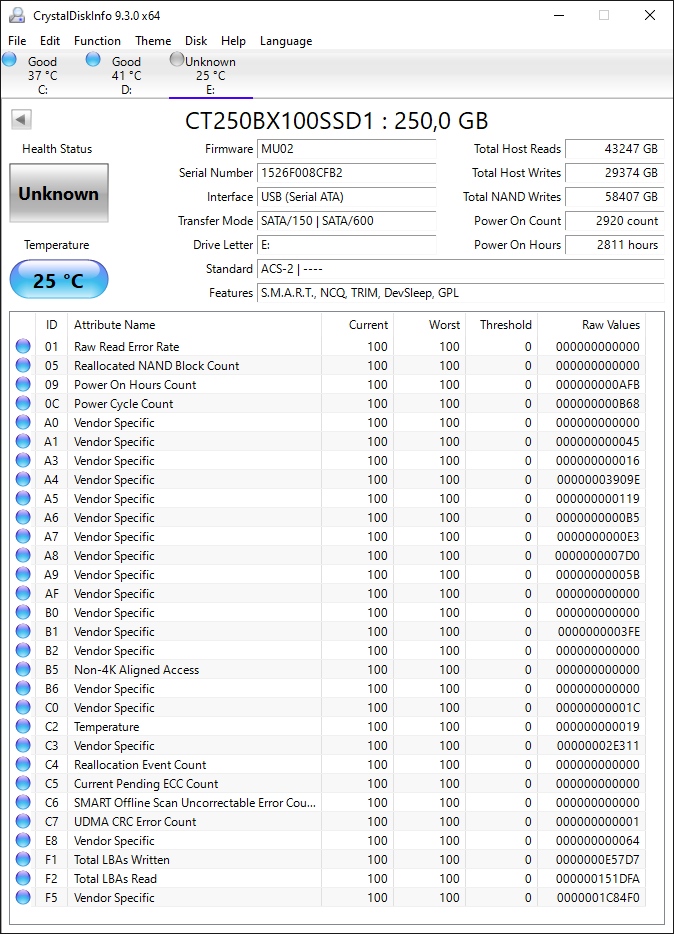This screenshot has width=674, height=934.
Task: Click the Current column header
Action: 357,325
